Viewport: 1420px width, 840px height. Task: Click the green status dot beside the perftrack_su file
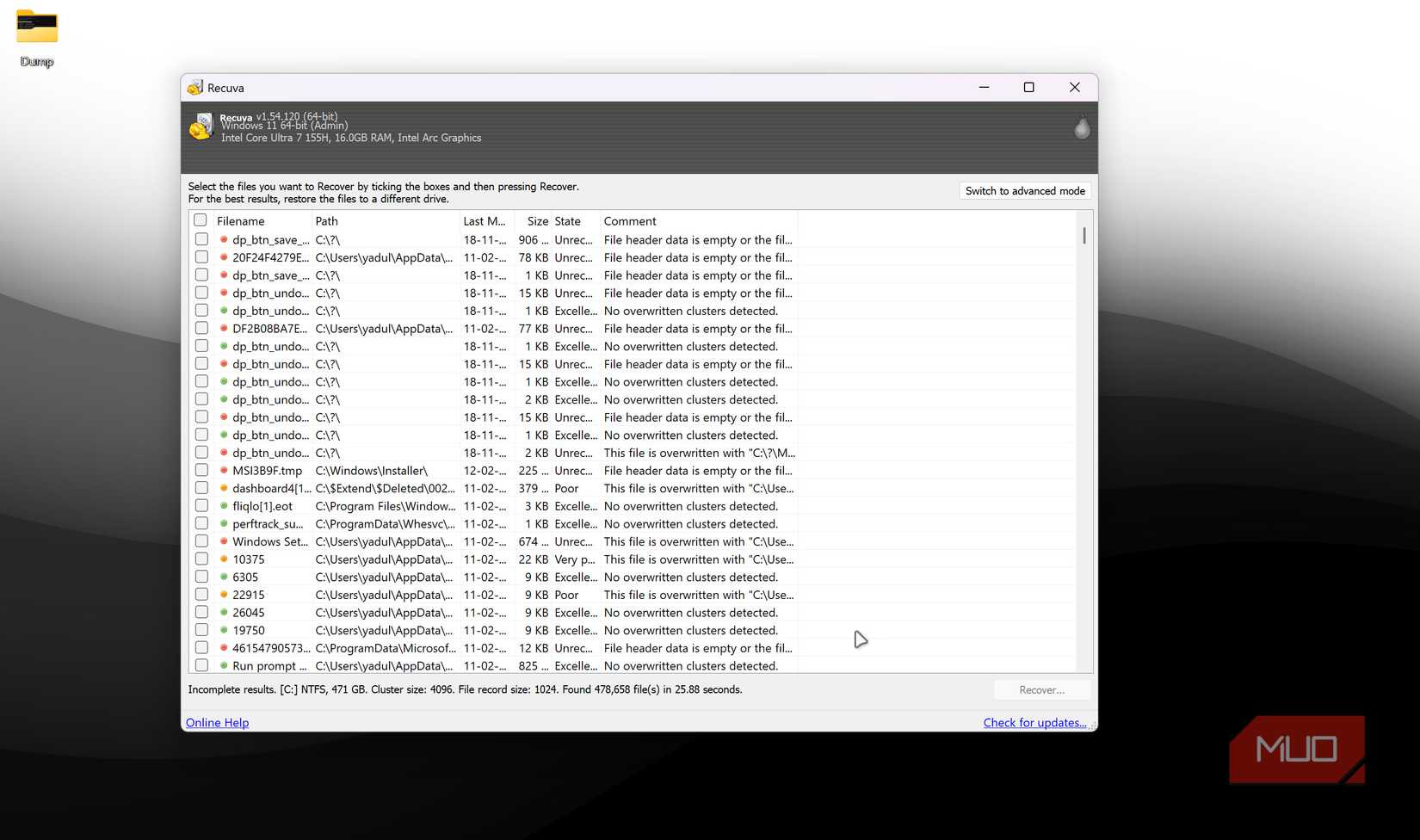click(224, 523)
